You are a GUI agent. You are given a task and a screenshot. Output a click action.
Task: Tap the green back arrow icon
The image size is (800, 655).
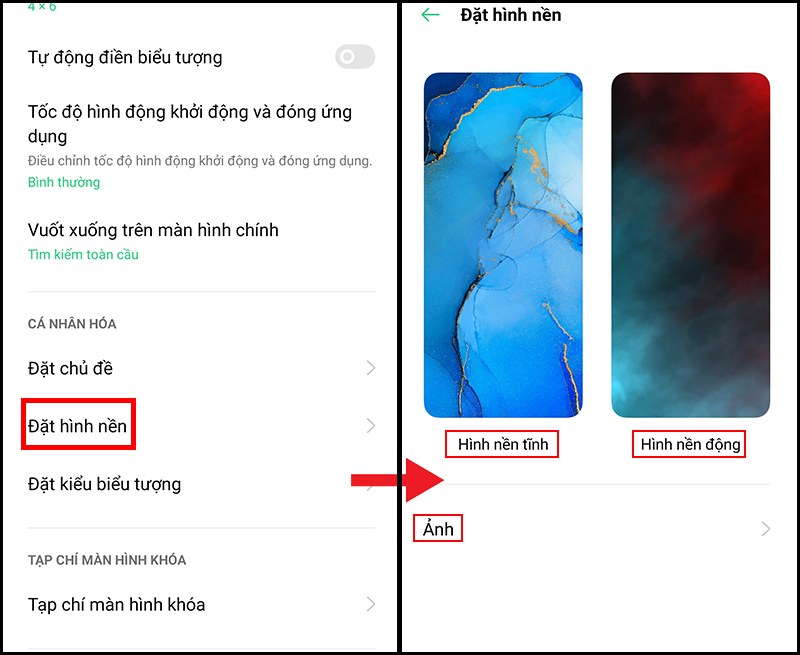(430, 15)
